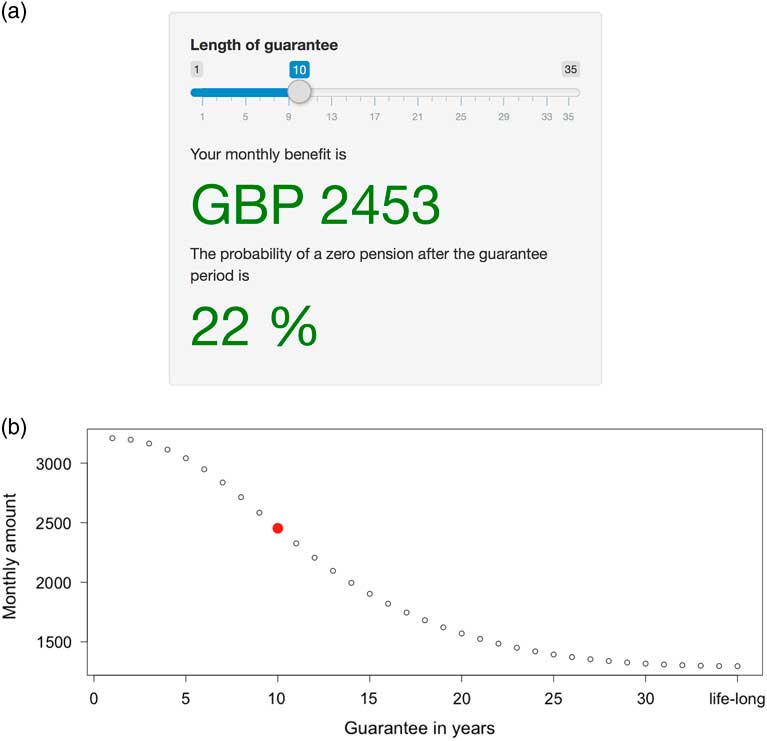The width and height of the screenshot is (767, 741).
Task: Click the highlighted red point on the chart
Action: click(278, 528)
